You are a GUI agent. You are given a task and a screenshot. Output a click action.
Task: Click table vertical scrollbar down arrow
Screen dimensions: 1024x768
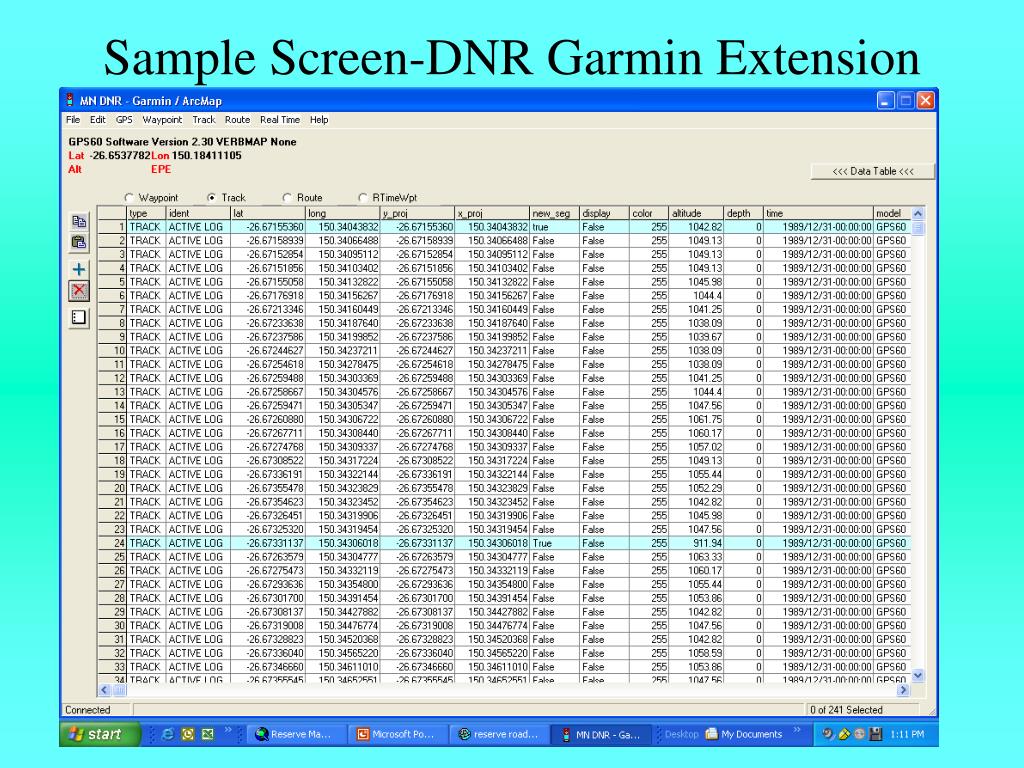(918, 675)
